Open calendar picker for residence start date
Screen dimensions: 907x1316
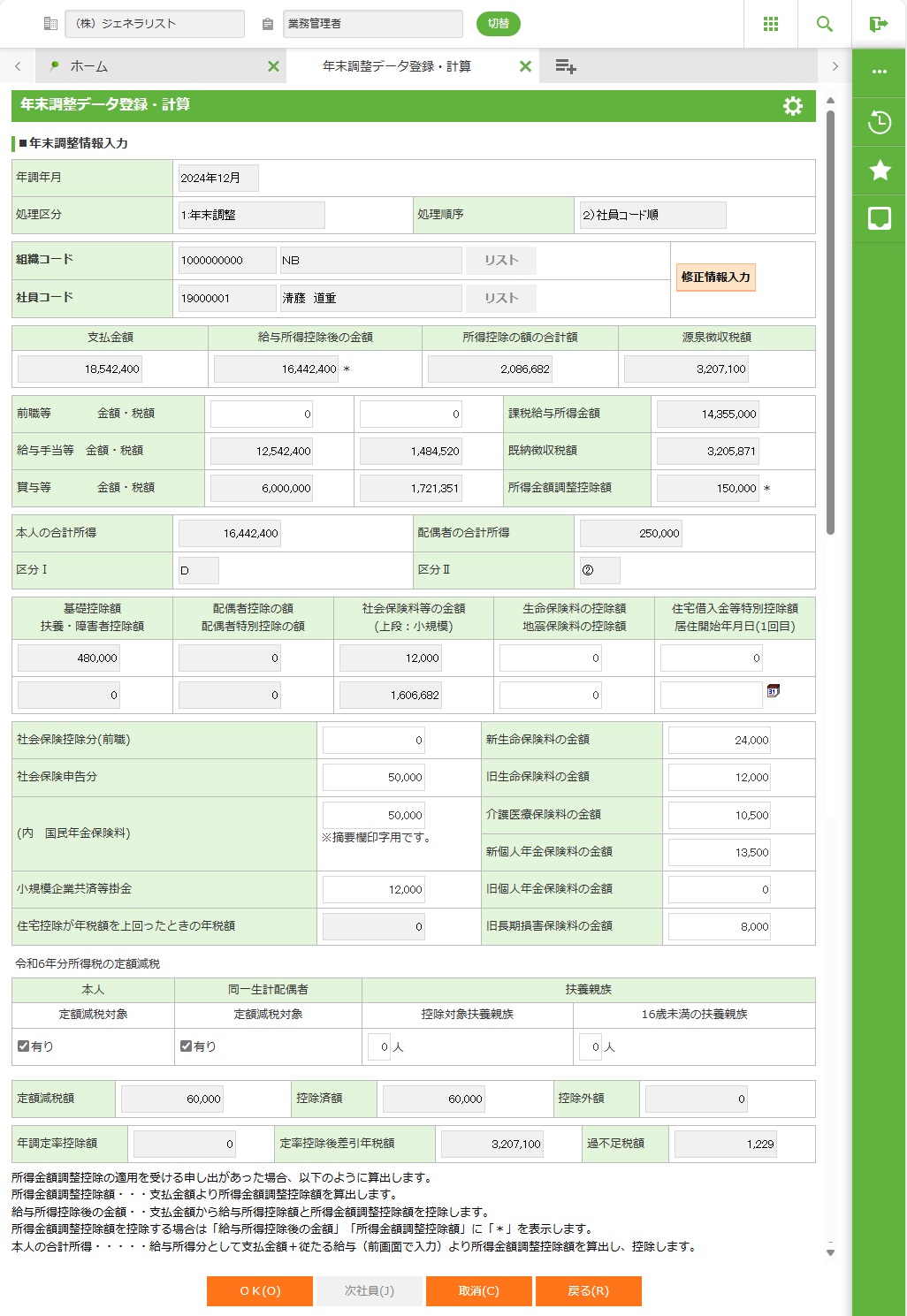coord(774,691)
